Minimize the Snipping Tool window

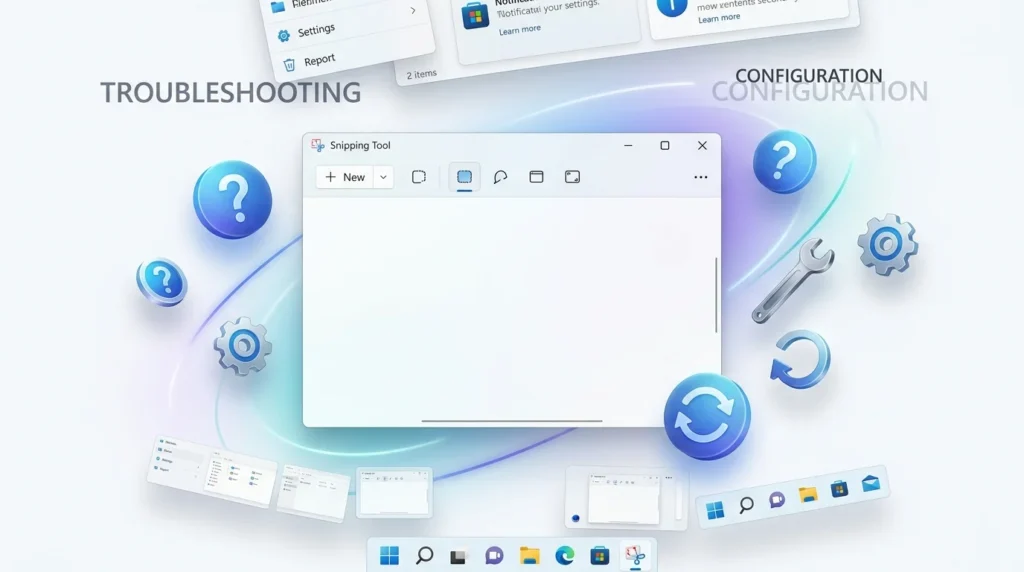(628, 146)
